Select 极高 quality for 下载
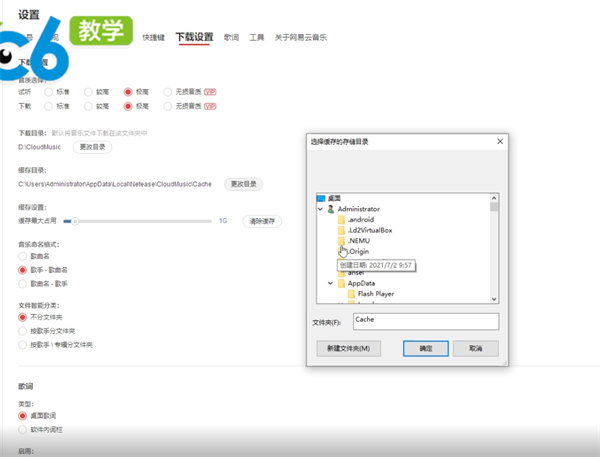Image resolution: width=600 pixels, height=457 pixels. 128,106
